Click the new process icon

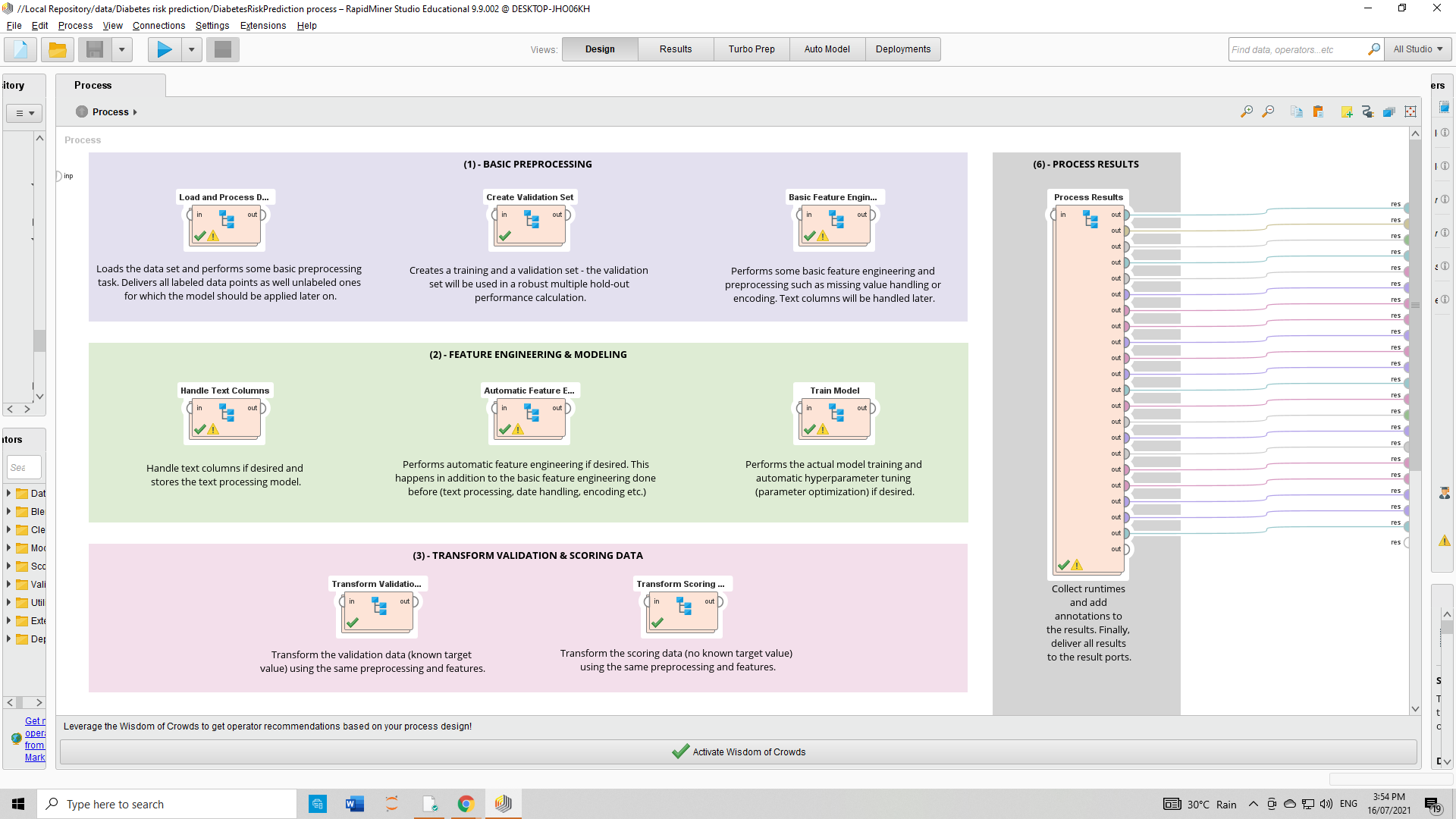(x=20, y=50)
